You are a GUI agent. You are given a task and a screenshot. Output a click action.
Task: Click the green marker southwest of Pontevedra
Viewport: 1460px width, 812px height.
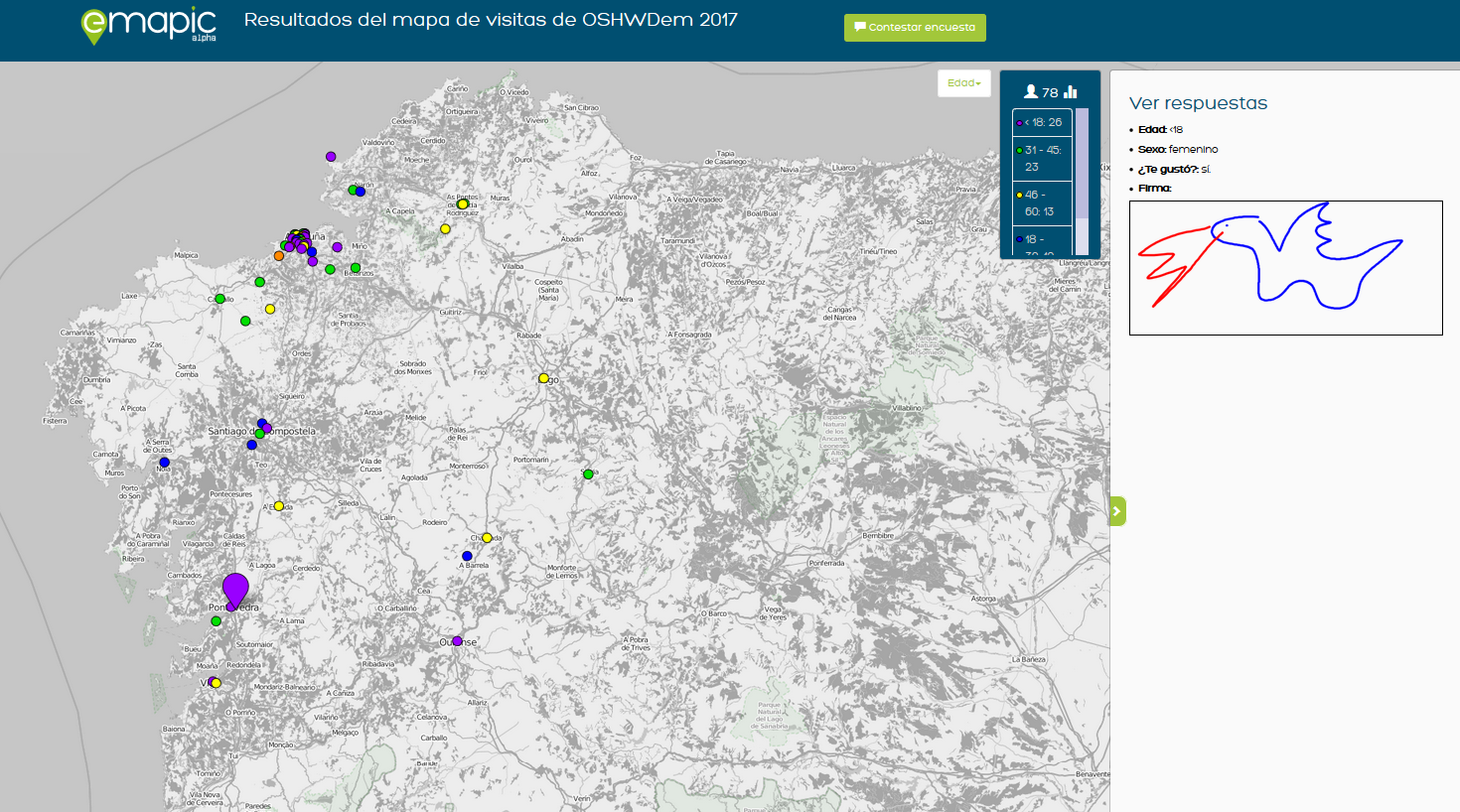click(217, 621)
